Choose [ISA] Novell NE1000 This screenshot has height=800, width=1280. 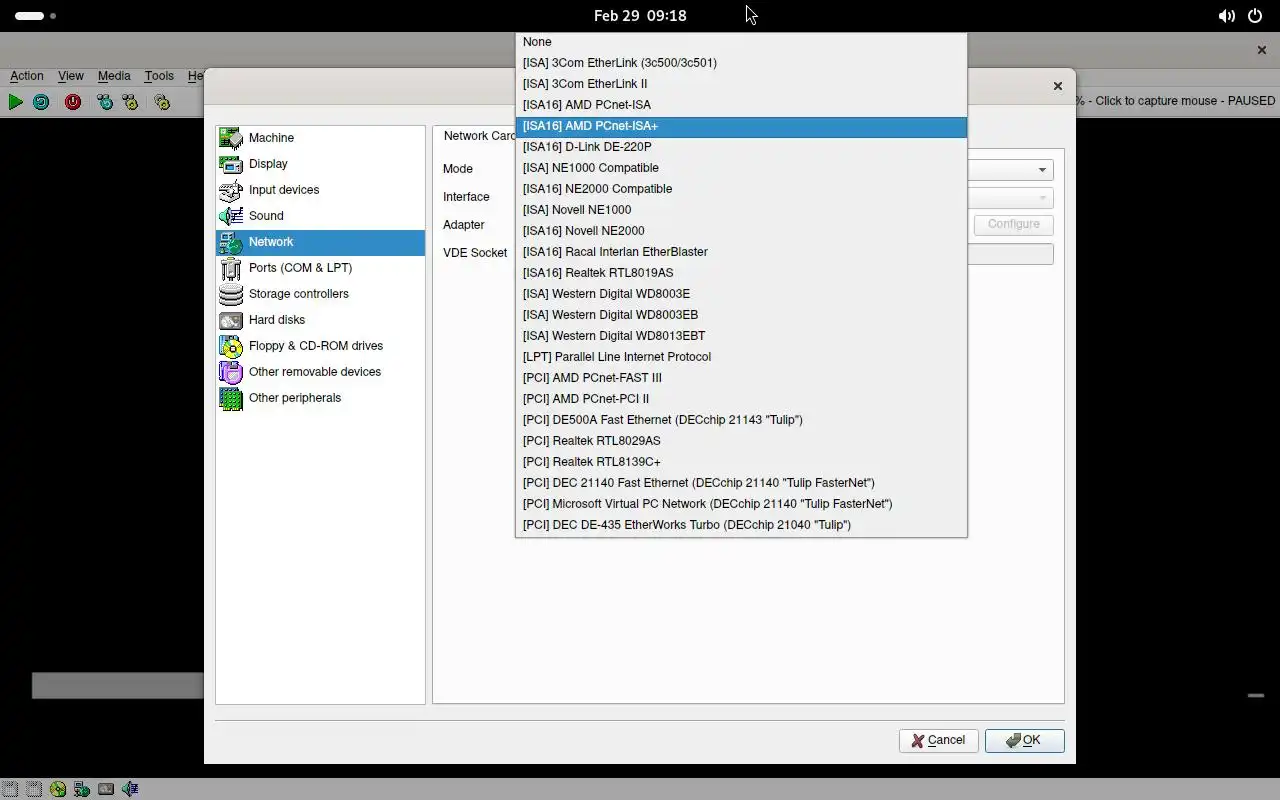tap(741, 210)
